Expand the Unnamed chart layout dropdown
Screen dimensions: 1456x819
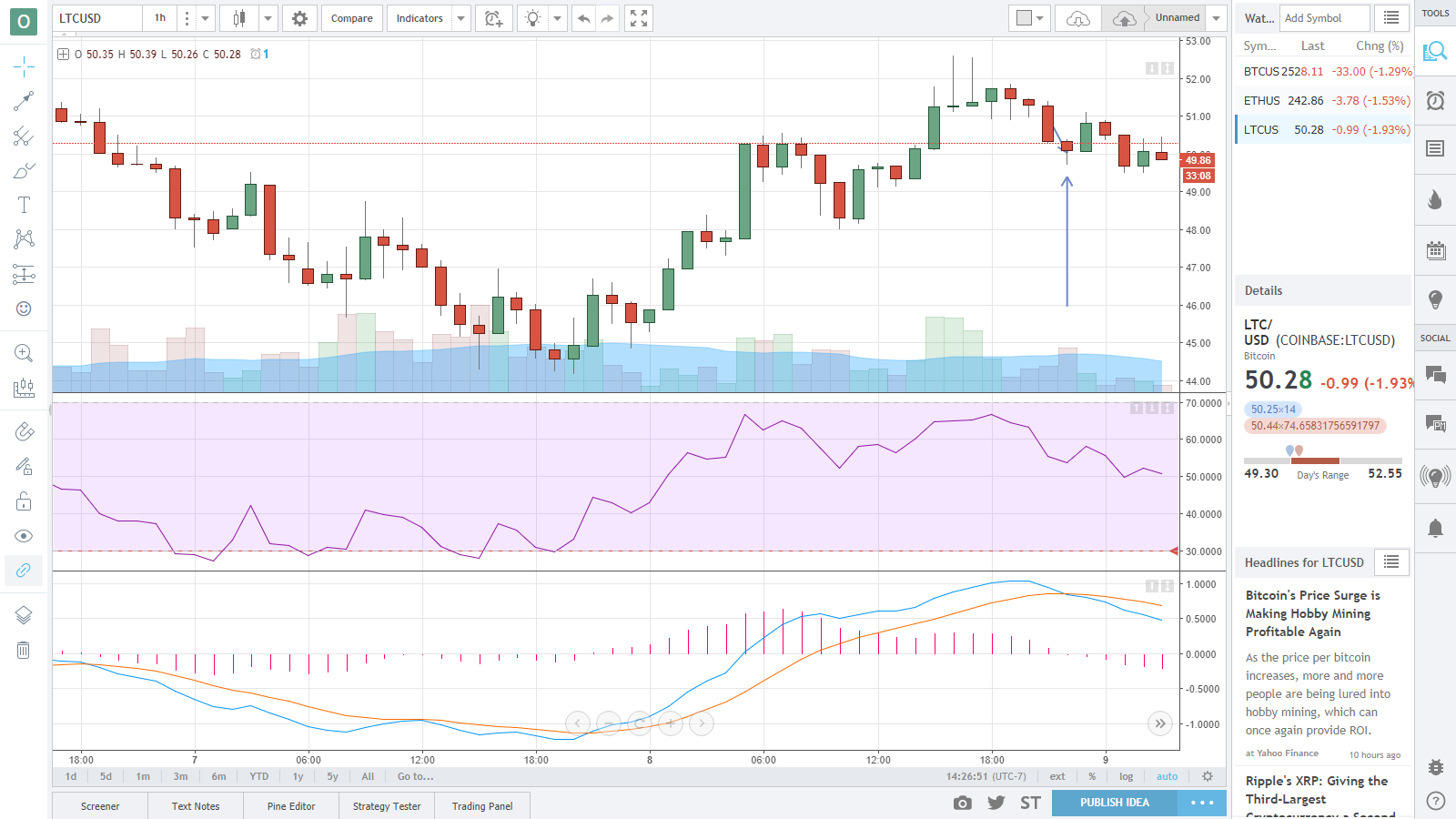1216,18
